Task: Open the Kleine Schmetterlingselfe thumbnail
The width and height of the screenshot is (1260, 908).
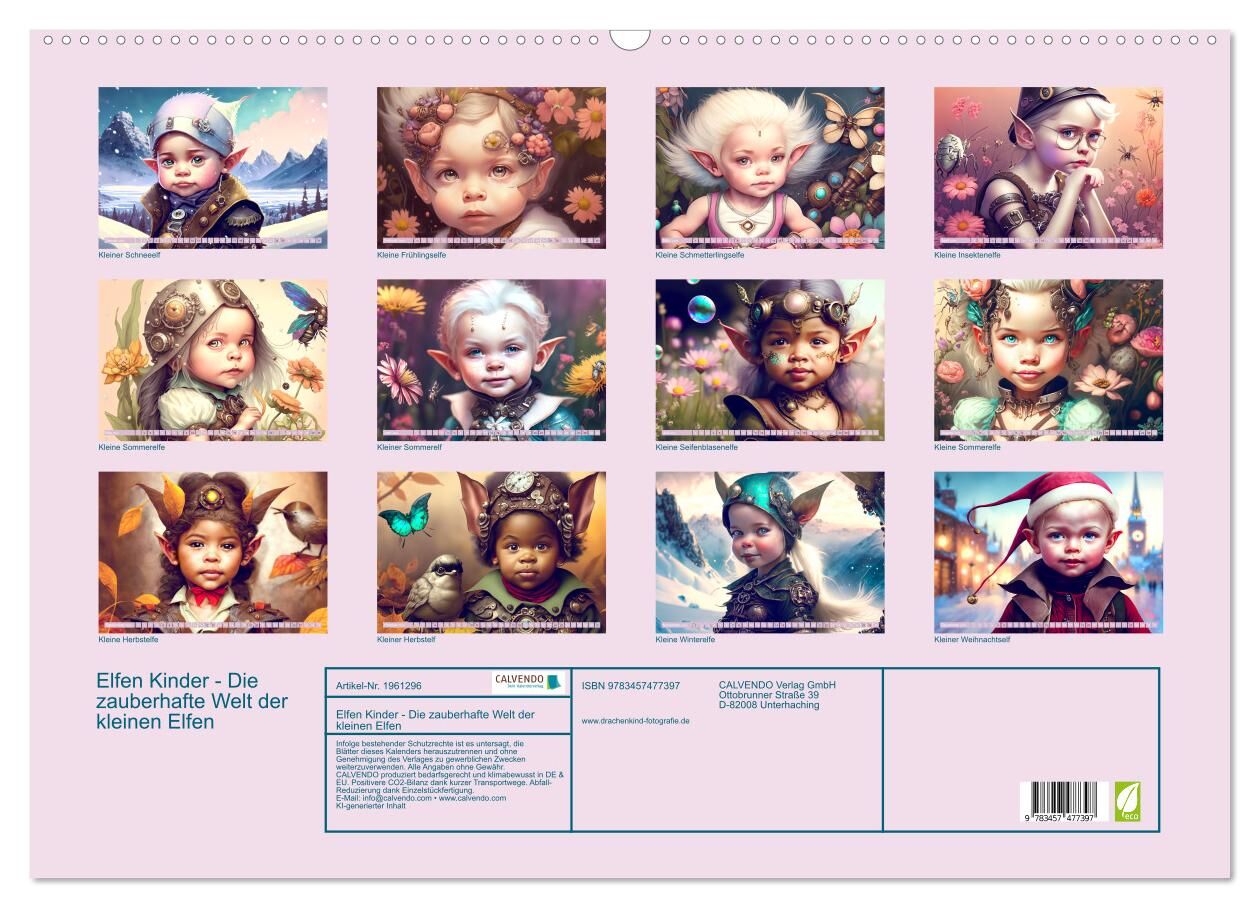Action: click(x=770, y=167)
